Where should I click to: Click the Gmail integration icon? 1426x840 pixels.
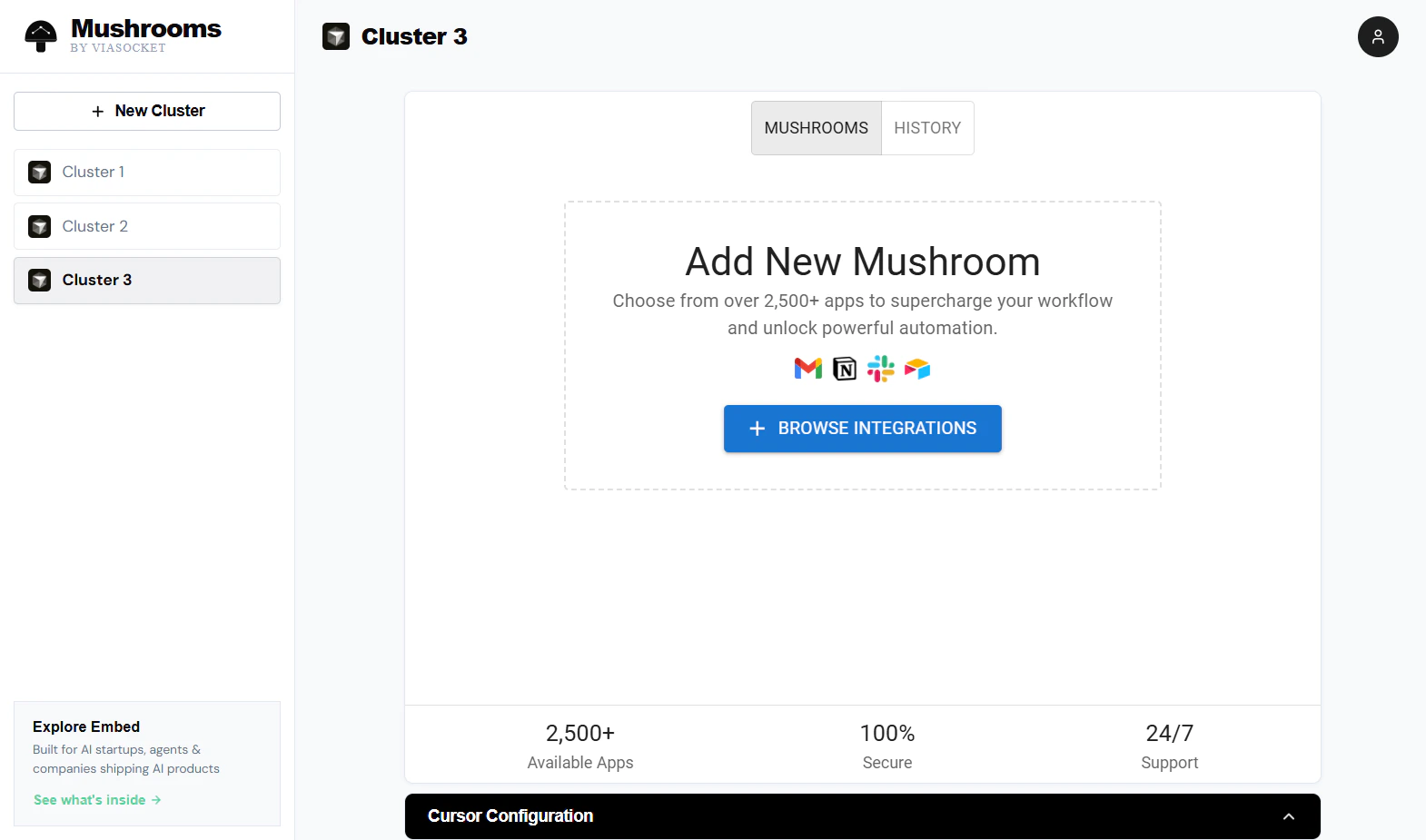click(807, 368)
